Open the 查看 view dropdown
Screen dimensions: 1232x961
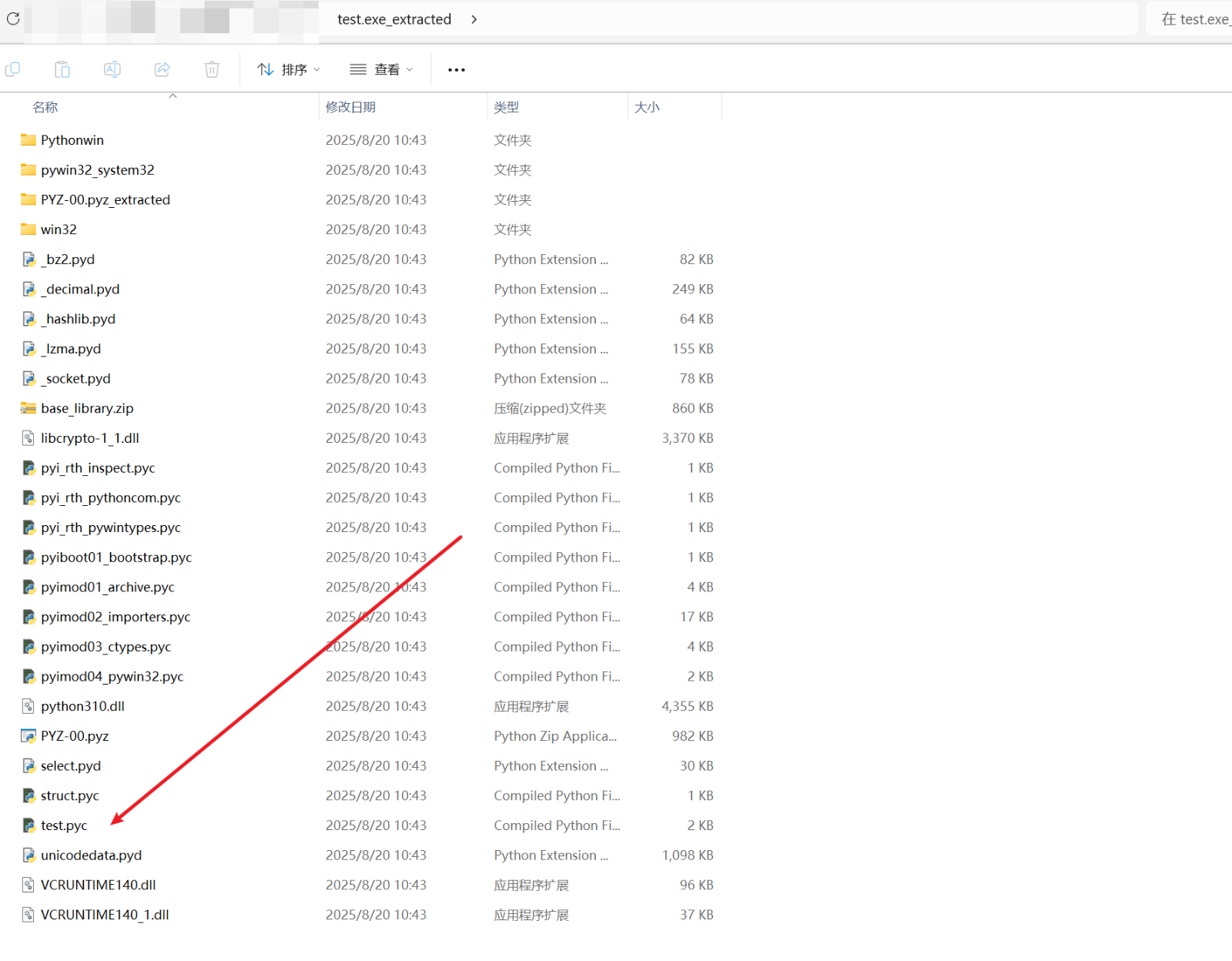tap(381, 70)
